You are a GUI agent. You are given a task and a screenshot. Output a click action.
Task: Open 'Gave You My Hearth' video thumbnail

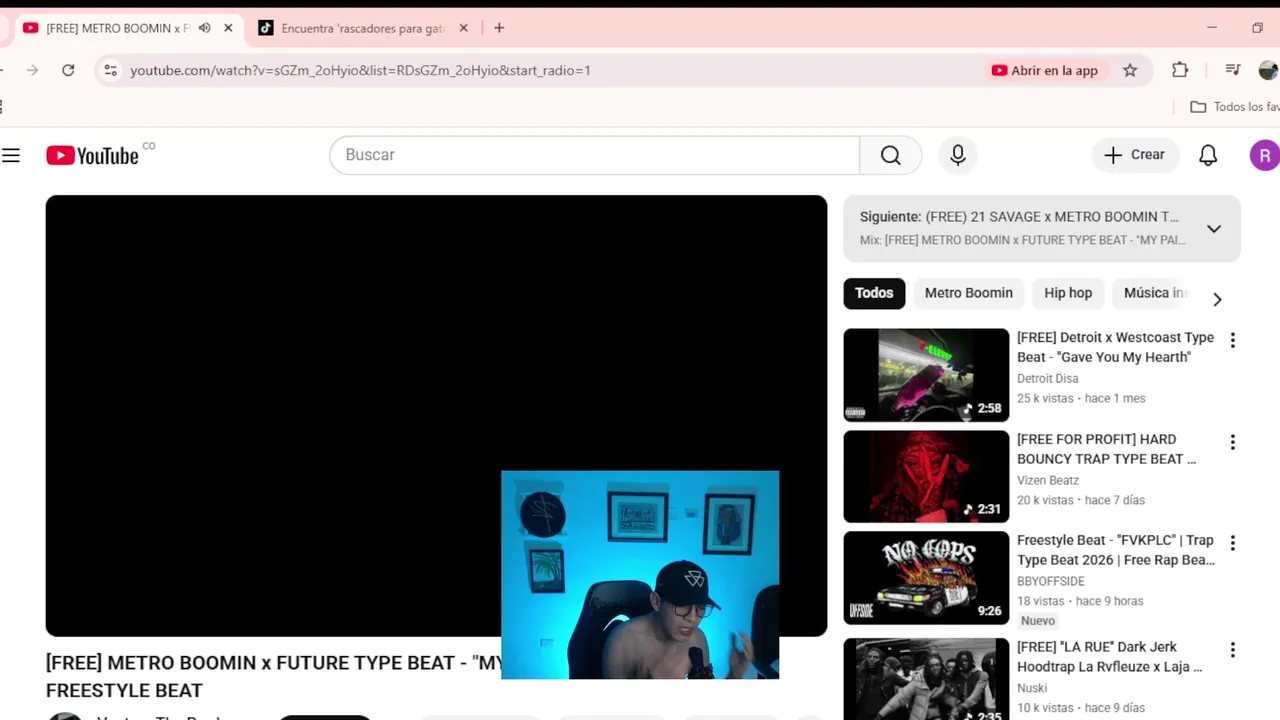(x=926, y=375)
